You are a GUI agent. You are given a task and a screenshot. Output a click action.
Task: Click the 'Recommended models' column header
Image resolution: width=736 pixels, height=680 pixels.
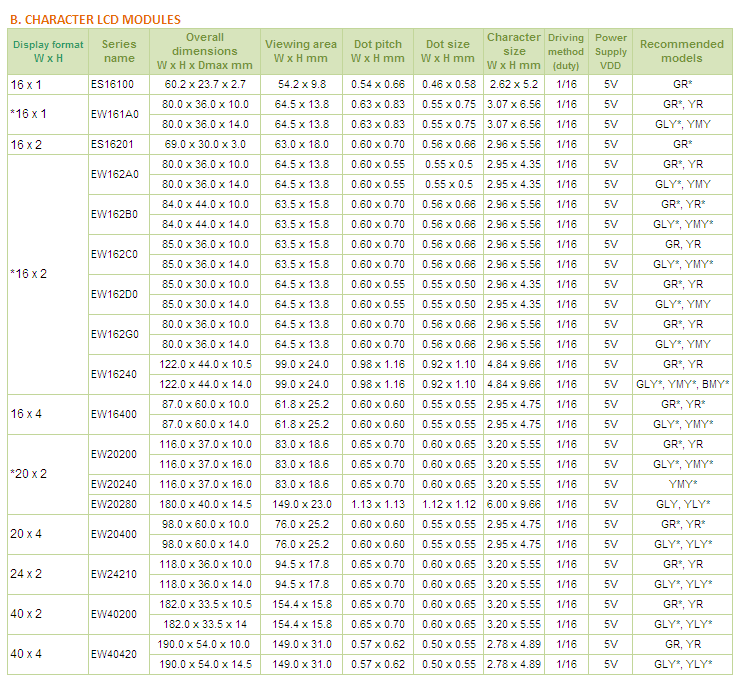coord(682,52)
